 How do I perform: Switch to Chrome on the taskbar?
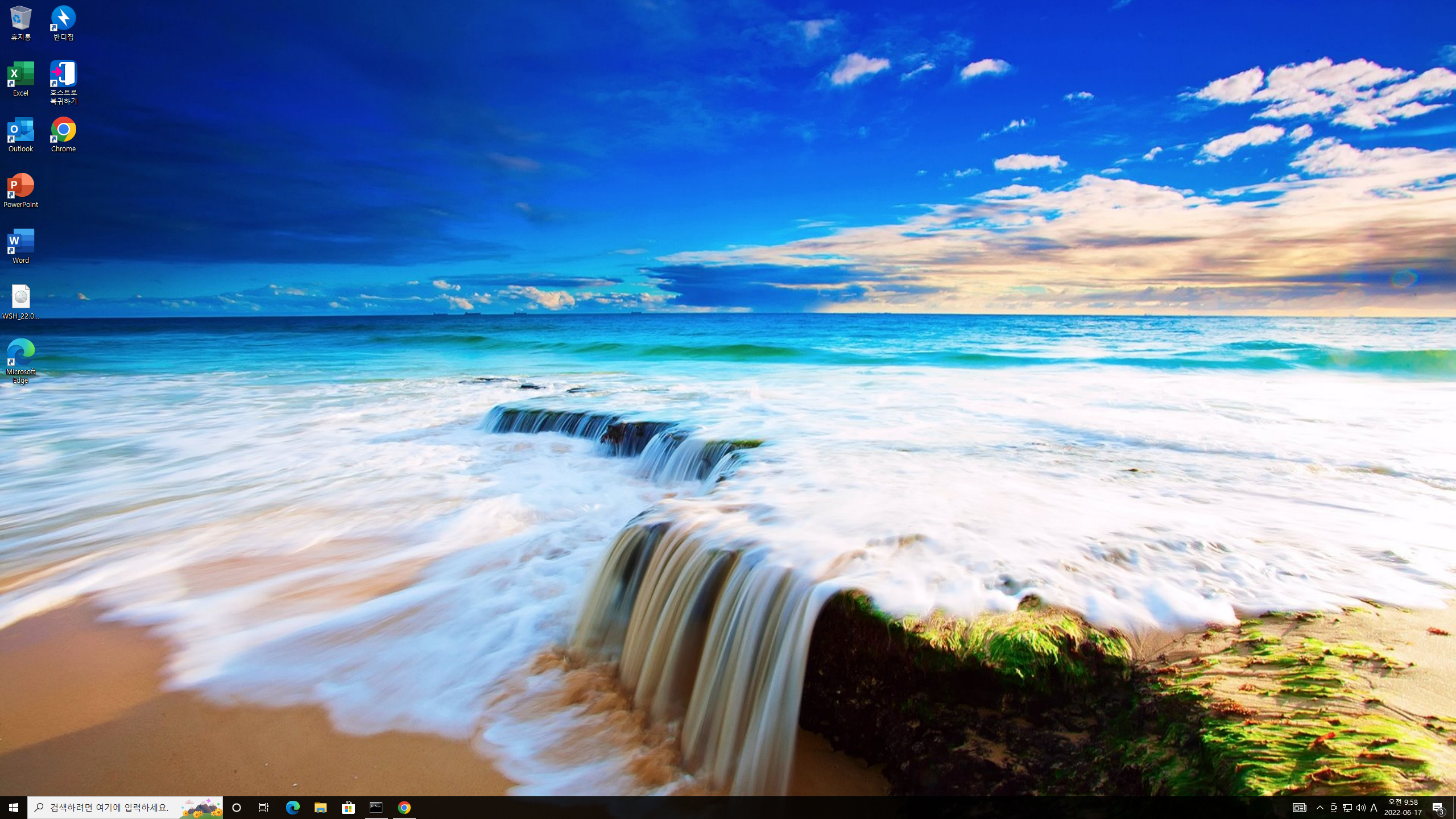coord(404,808)
